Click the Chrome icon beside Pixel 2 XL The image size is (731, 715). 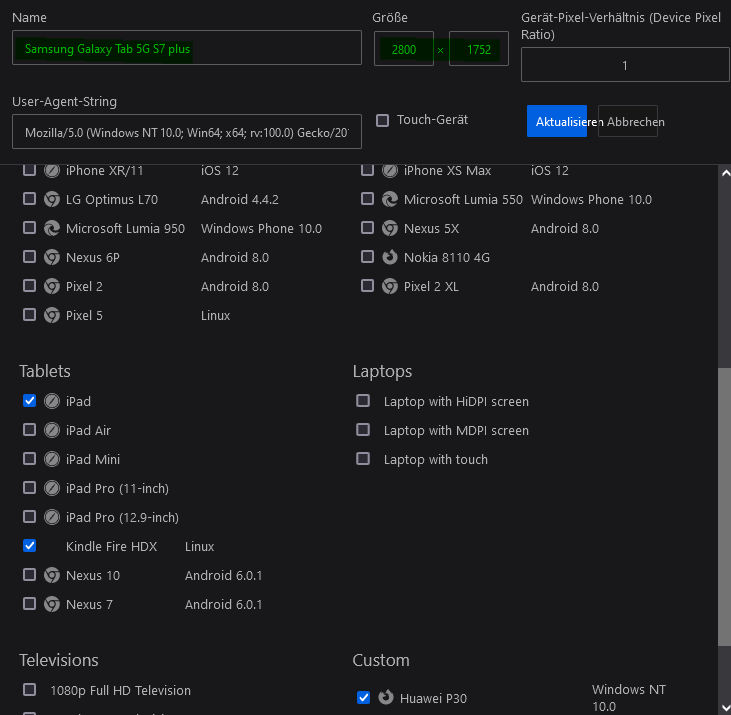[390, 286]
